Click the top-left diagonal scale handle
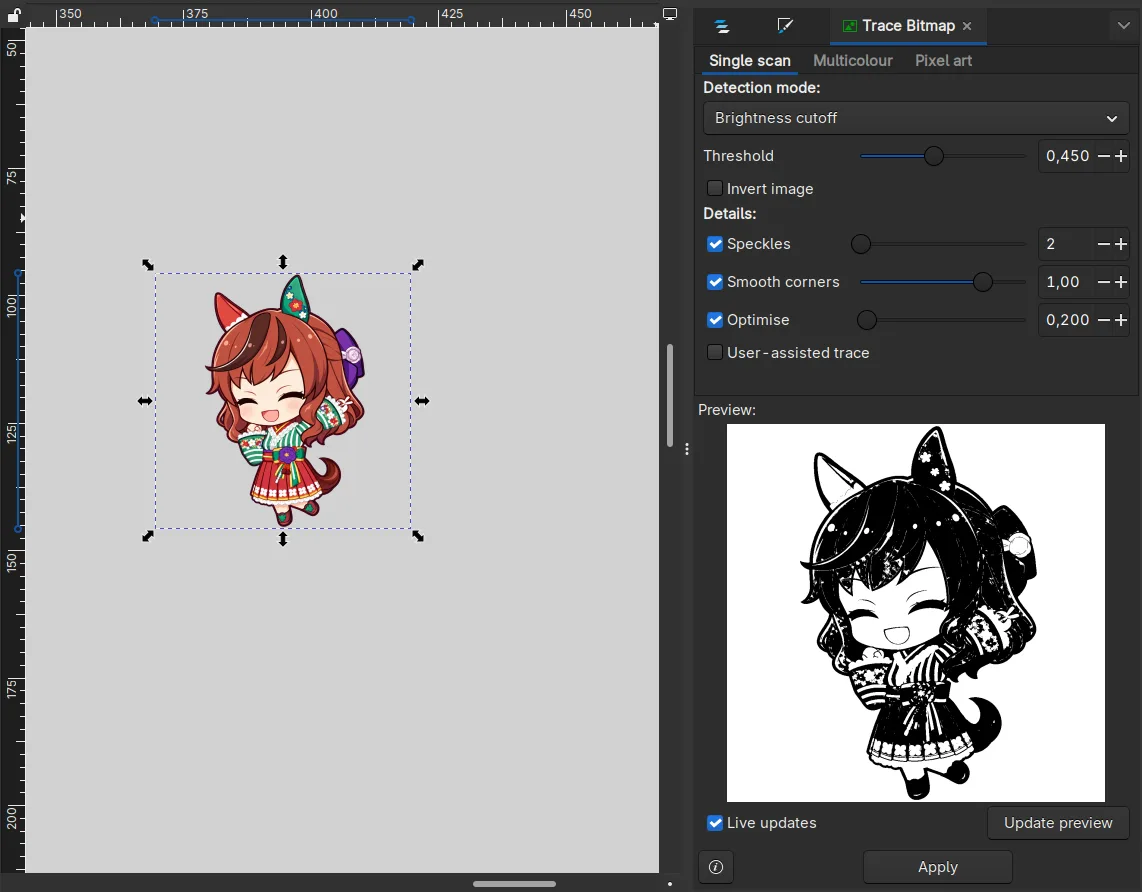 click(x=148, y=265)
